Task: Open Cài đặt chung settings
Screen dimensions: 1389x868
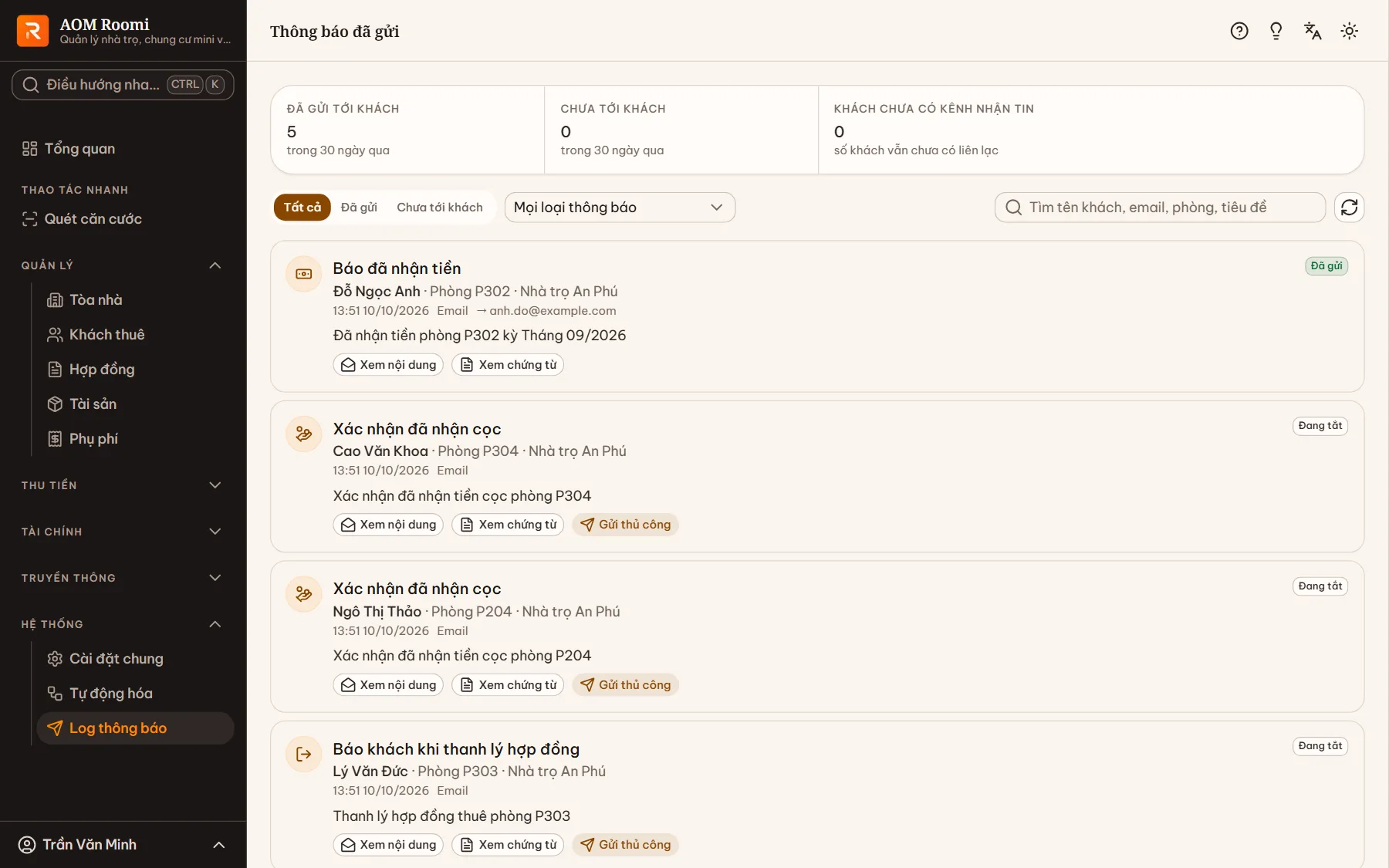Action: 135,659
